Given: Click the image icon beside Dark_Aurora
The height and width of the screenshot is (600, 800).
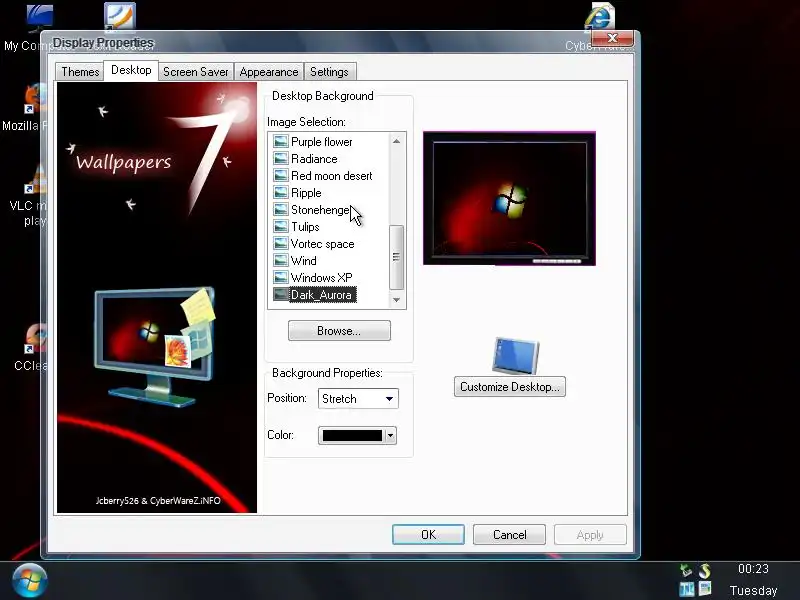Looking at the screenshot, I should (x=281, y=294).
